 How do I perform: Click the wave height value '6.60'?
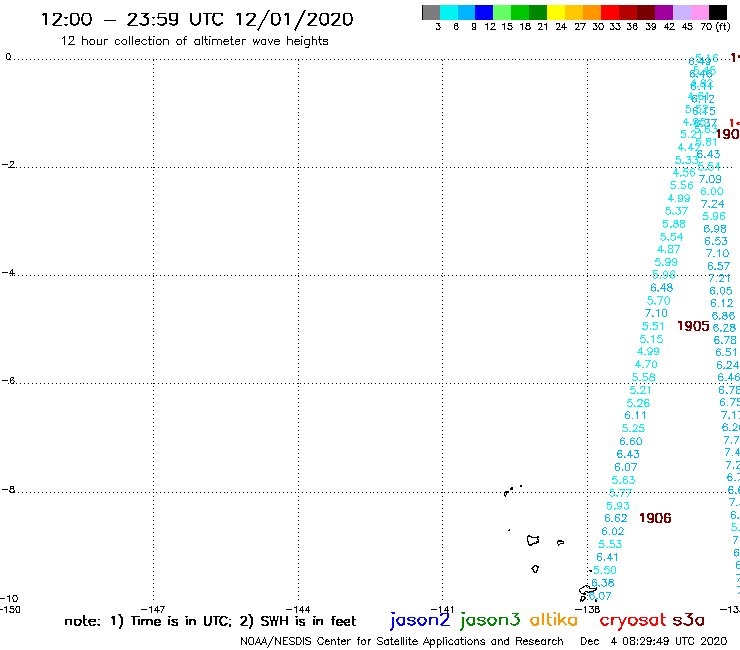[631, 441]
